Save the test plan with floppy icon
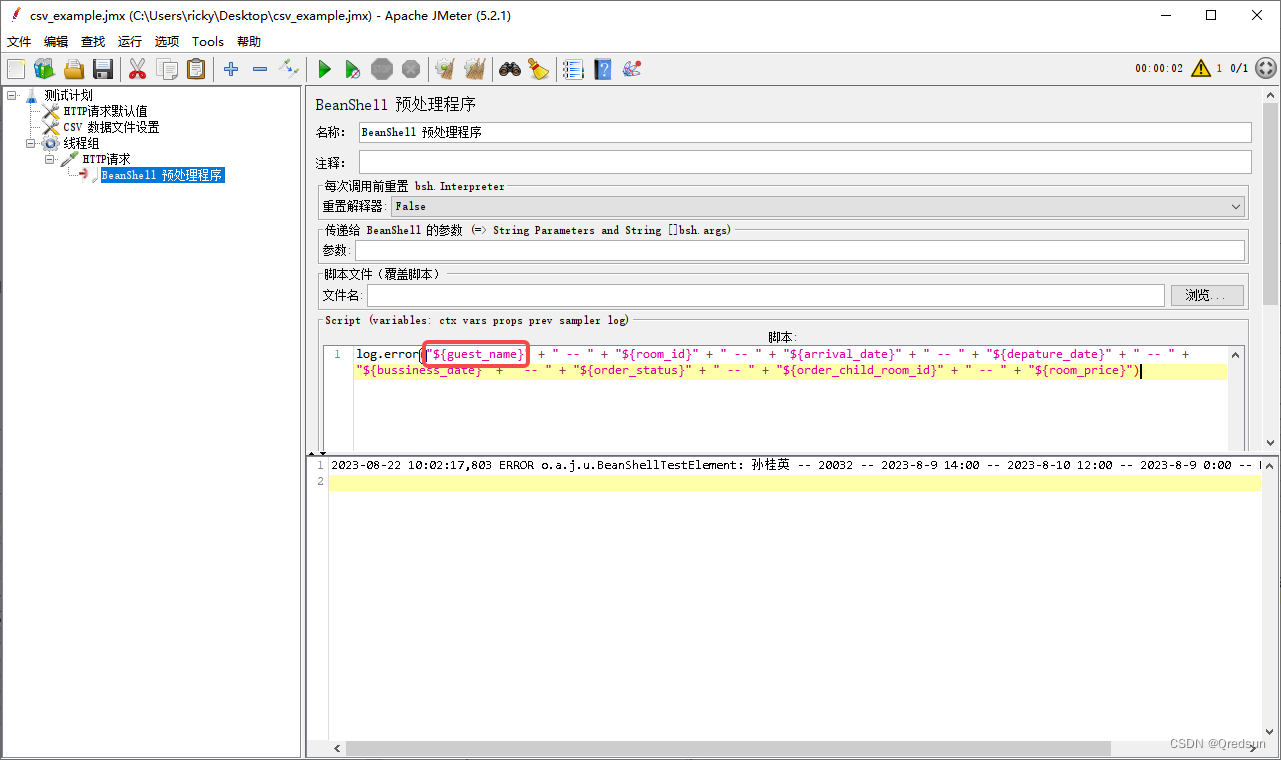This screenshot has width=1281, height=760. point(103,69)
